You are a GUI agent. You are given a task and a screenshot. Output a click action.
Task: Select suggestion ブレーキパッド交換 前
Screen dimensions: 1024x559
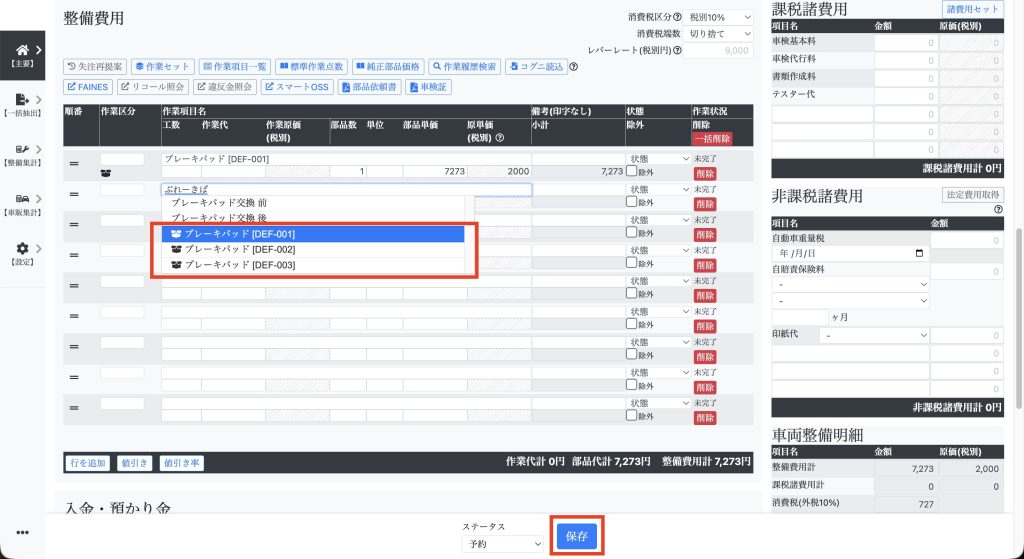(x=313, y=203)
